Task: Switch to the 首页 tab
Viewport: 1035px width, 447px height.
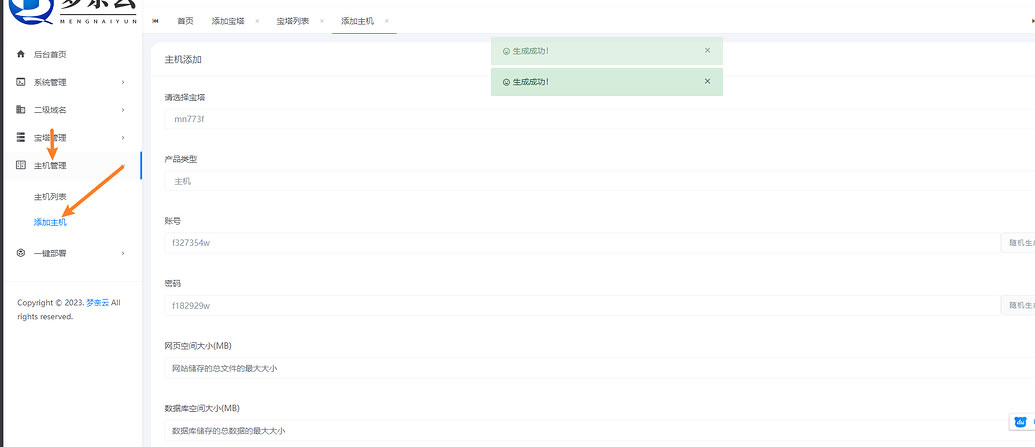Action: [x=185, y=21]
